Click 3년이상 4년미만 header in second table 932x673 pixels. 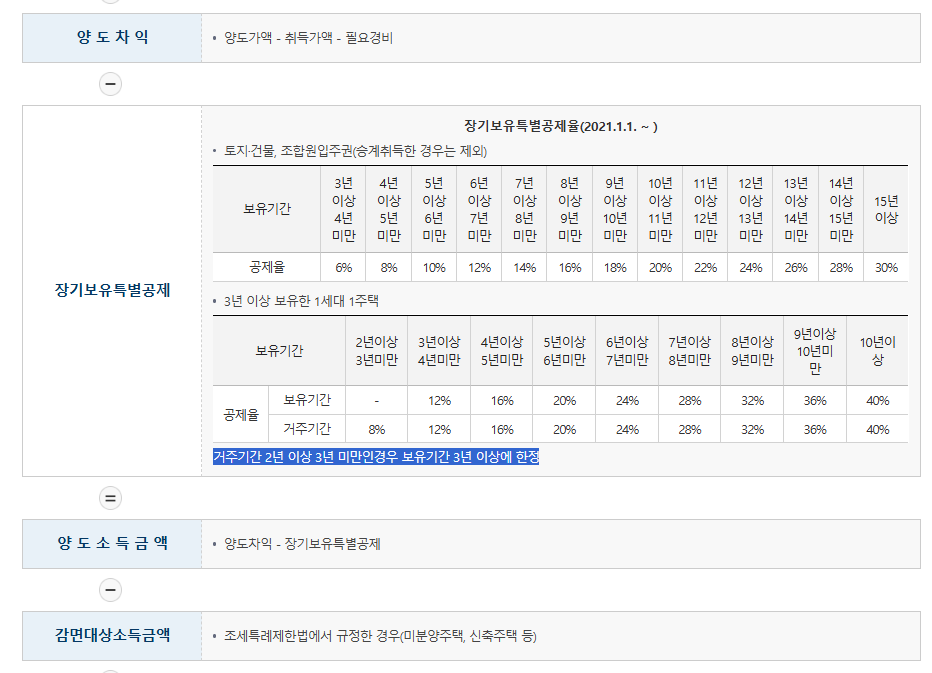(439, 351)
